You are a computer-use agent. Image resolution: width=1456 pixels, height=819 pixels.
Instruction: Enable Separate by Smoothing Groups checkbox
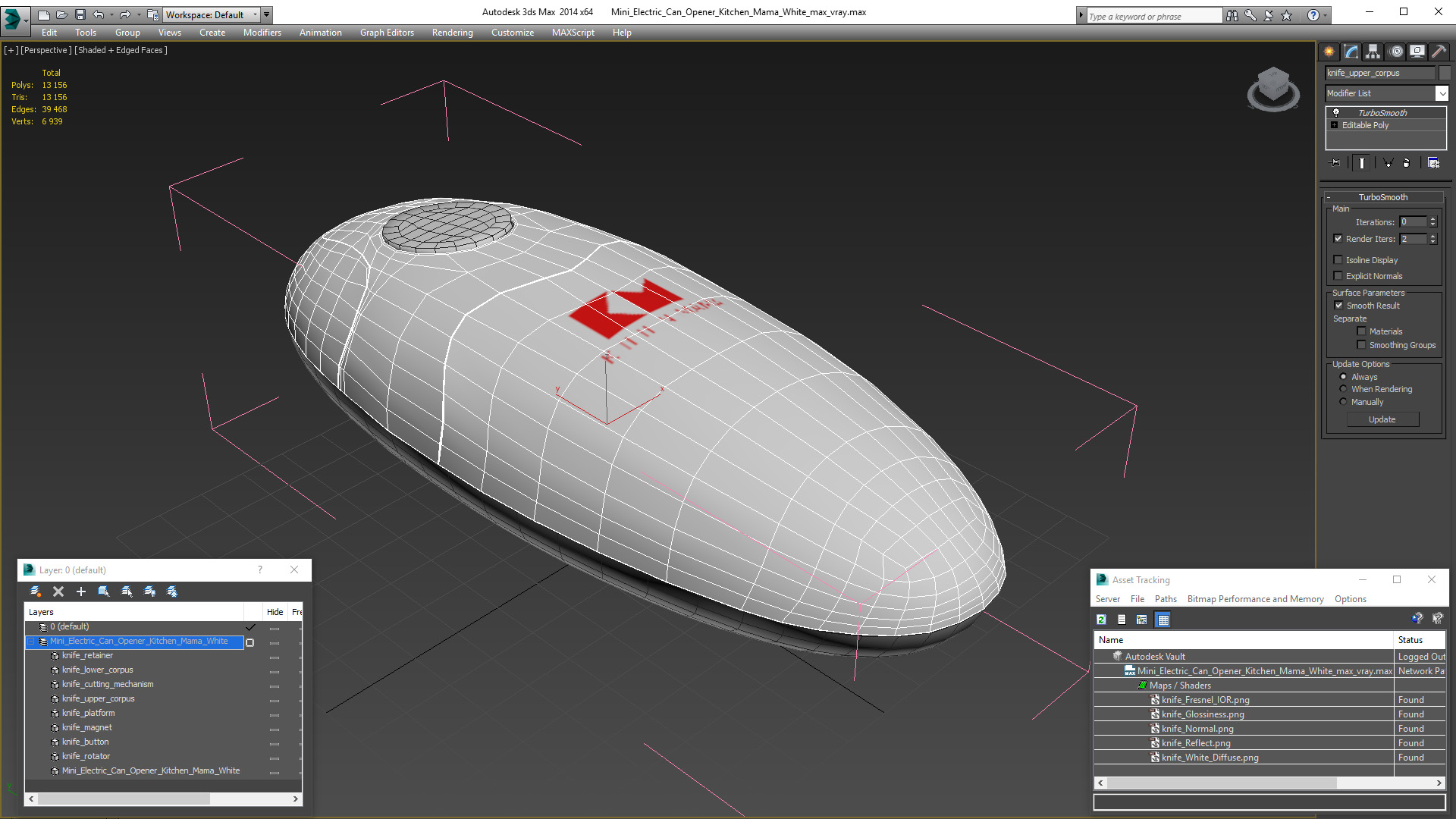tap(1361, 345)
